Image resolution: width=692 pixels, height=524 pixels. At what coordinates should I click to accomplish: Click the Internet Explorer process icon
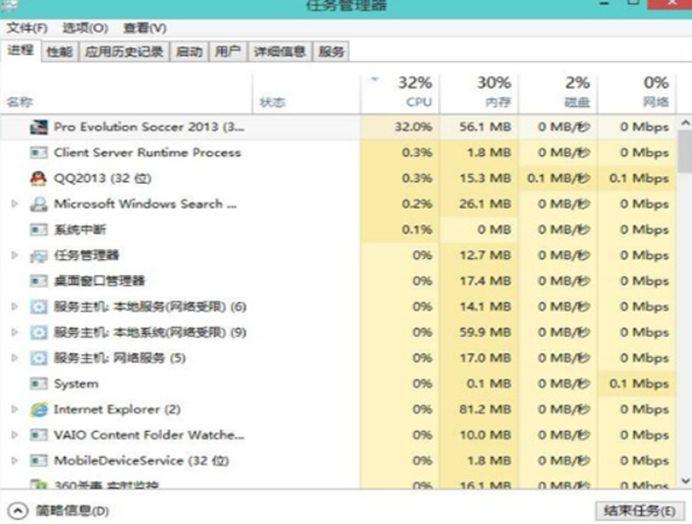(x=39, y=409)
